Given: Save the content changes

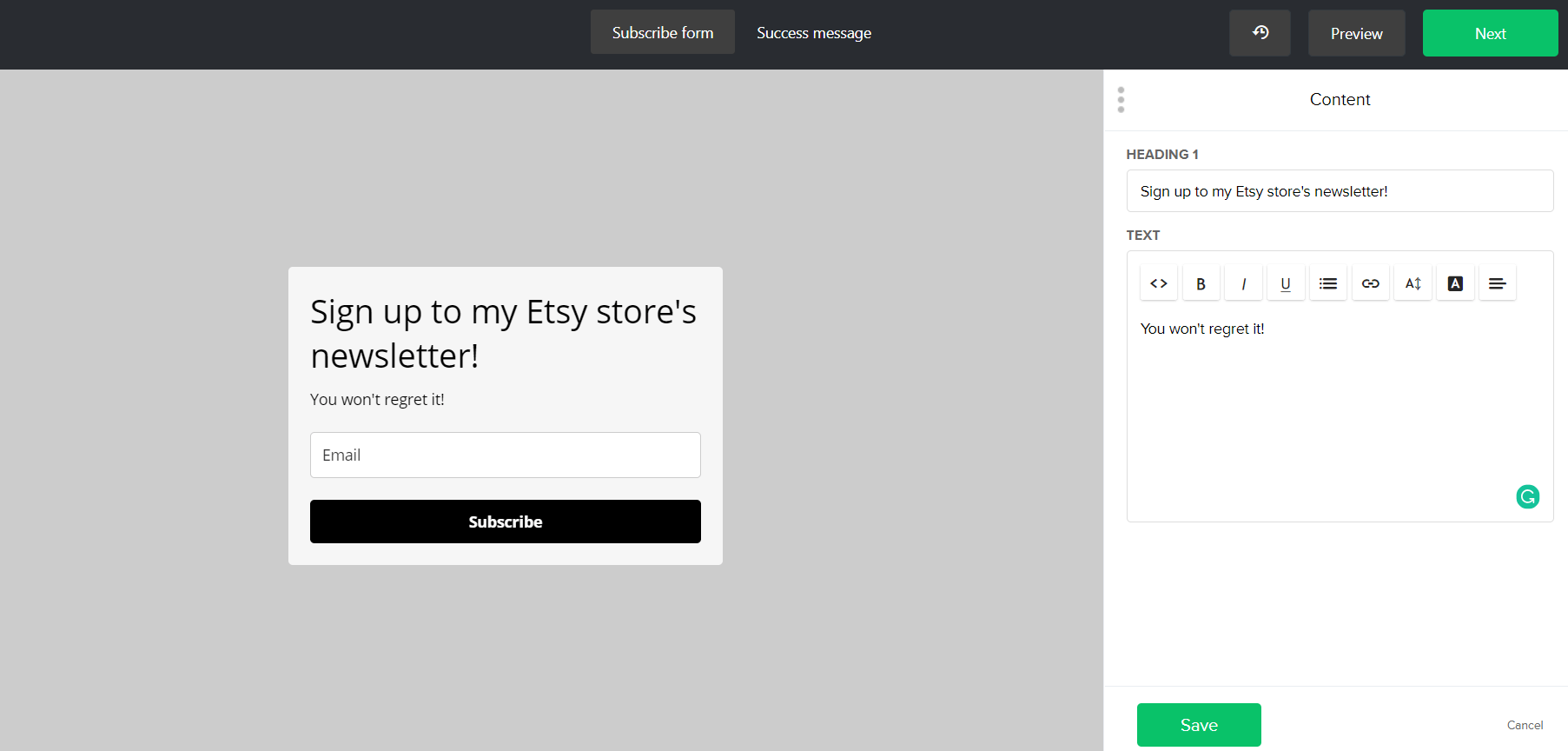Looking at the screenshot, I should (x=1199, y=725).
